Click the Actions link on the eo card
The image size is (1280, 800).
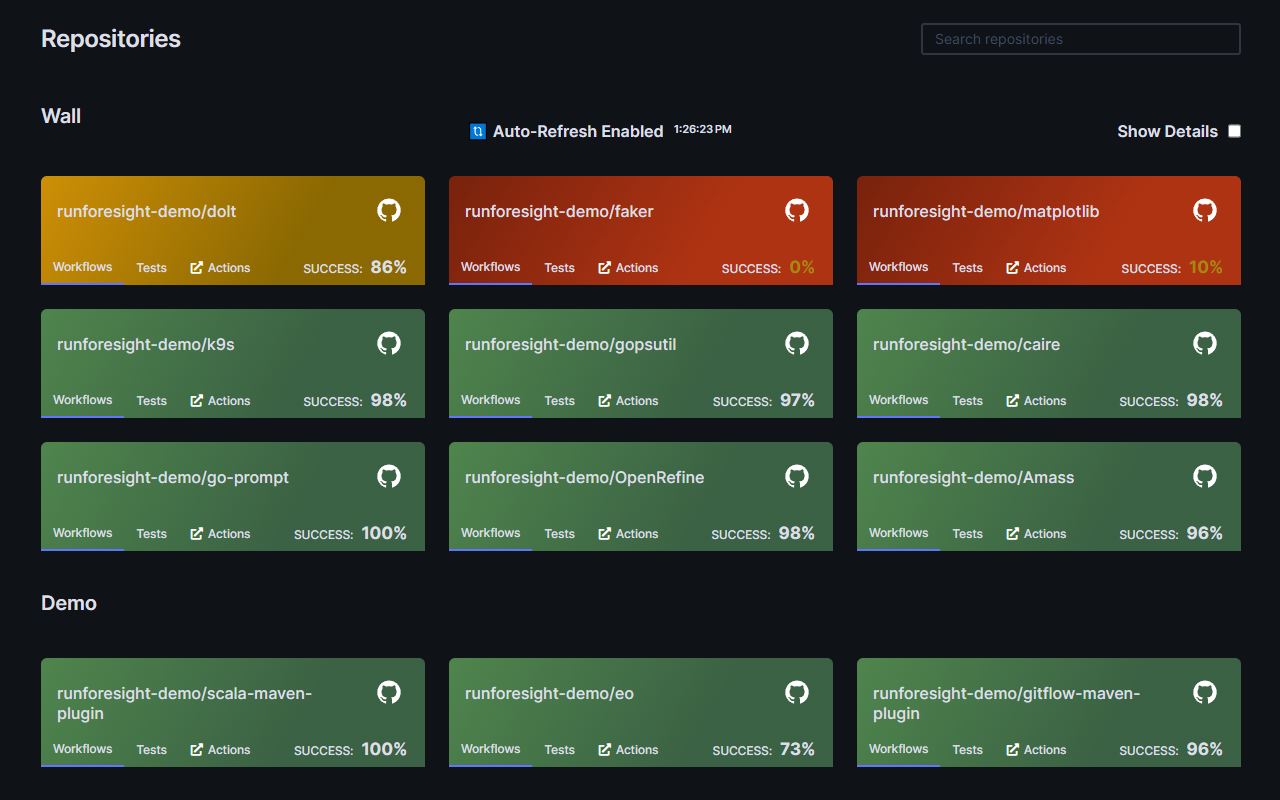click(636, 749)
